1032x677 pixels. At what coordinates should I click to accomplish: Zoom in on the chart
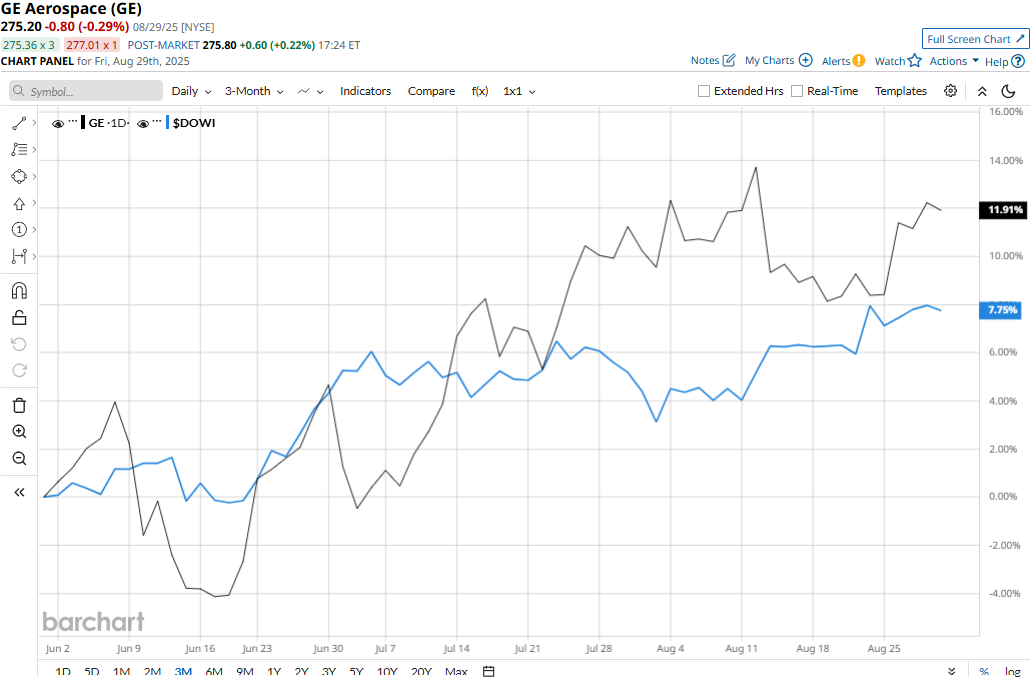[19, 432]
